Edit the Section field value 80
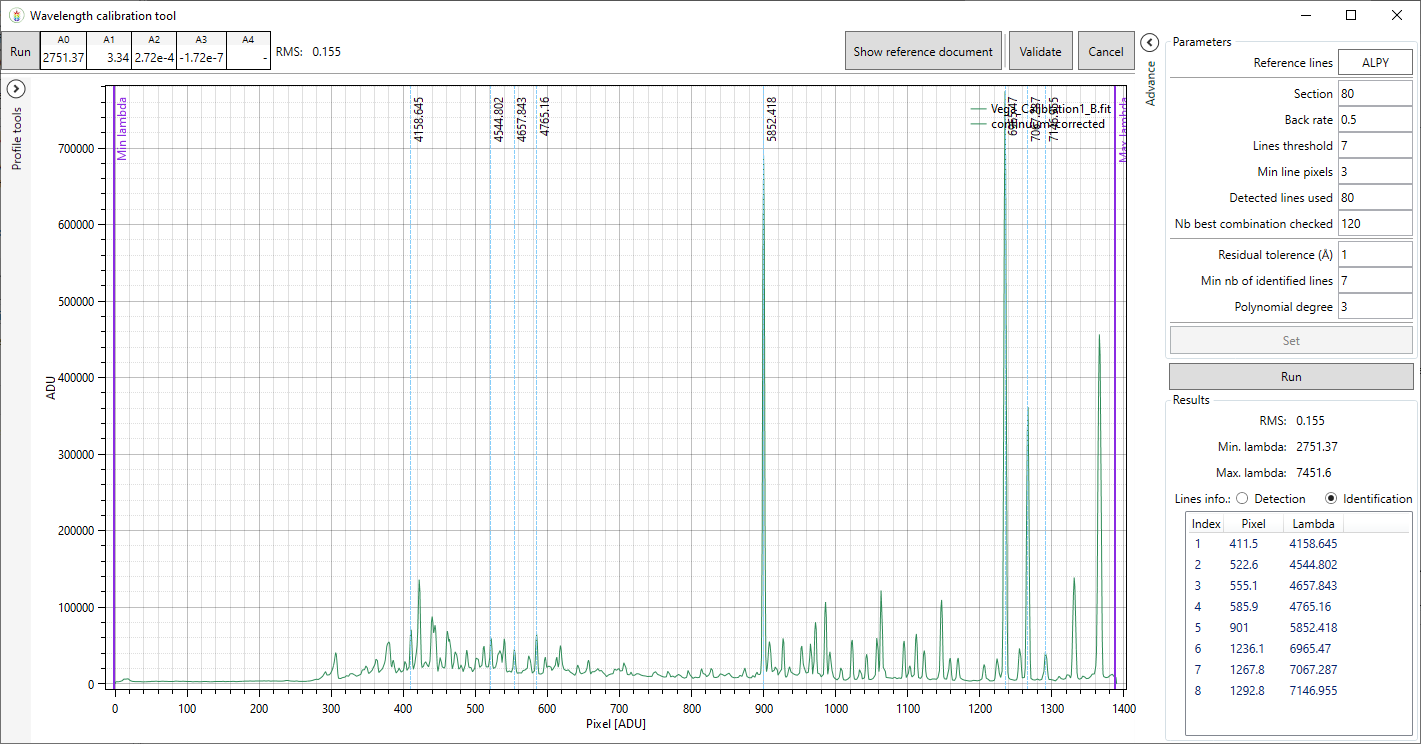The width and height of the screenshot is (1421, 744). click(x=1375, y=94)
